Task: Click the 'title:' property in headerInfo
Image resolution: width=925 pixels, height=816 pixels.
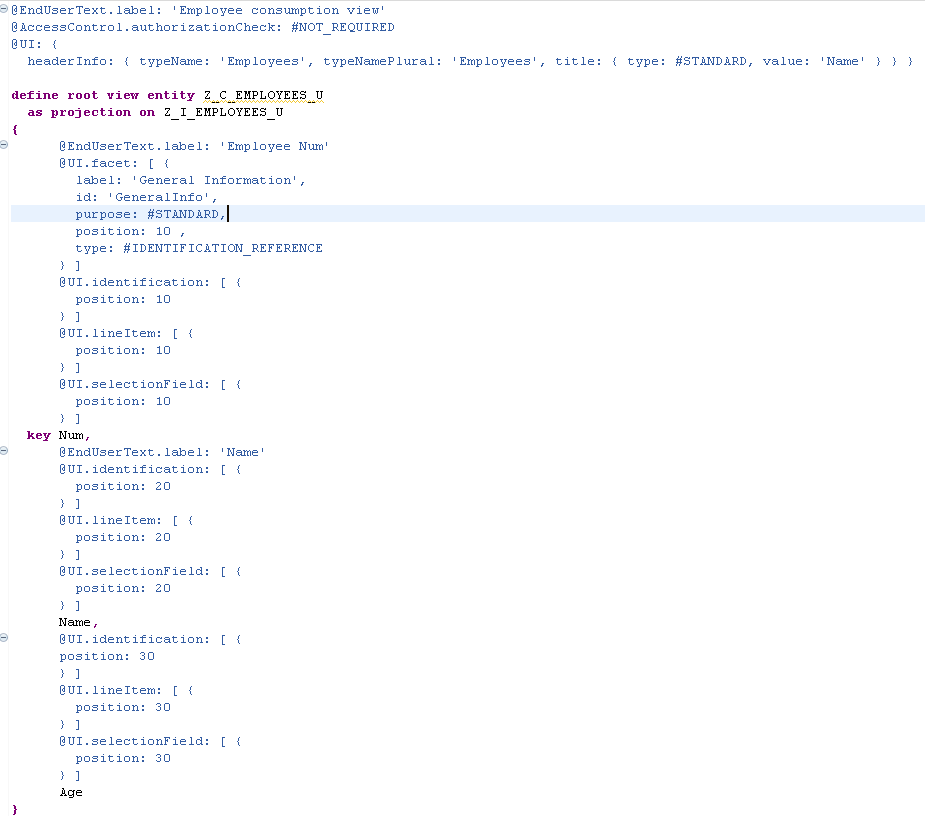Action: point(578,61)
